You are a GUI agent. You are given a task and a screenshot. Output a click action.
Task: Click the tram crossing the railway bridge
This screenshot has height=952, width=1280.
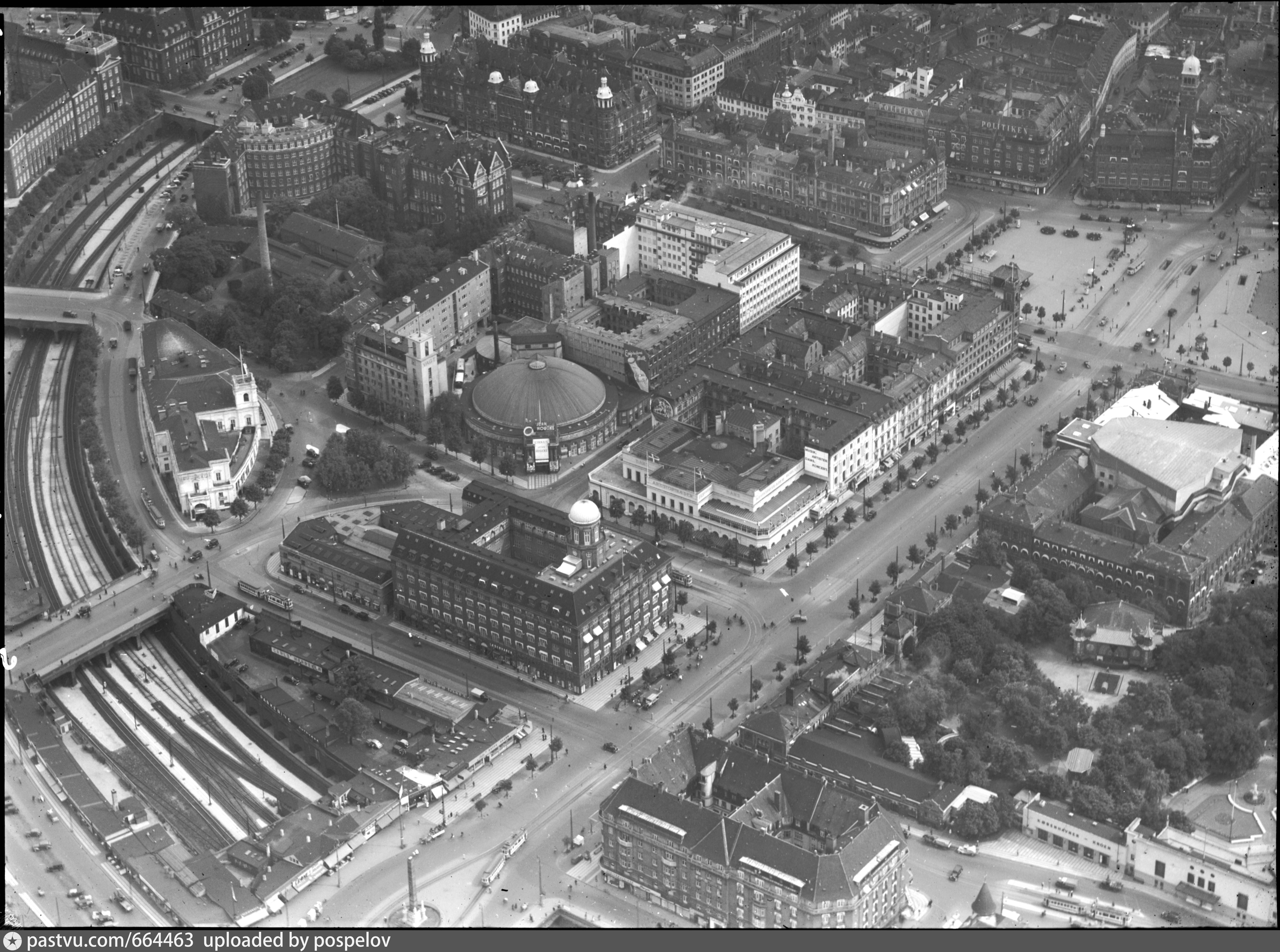click(x=265, y=595)
